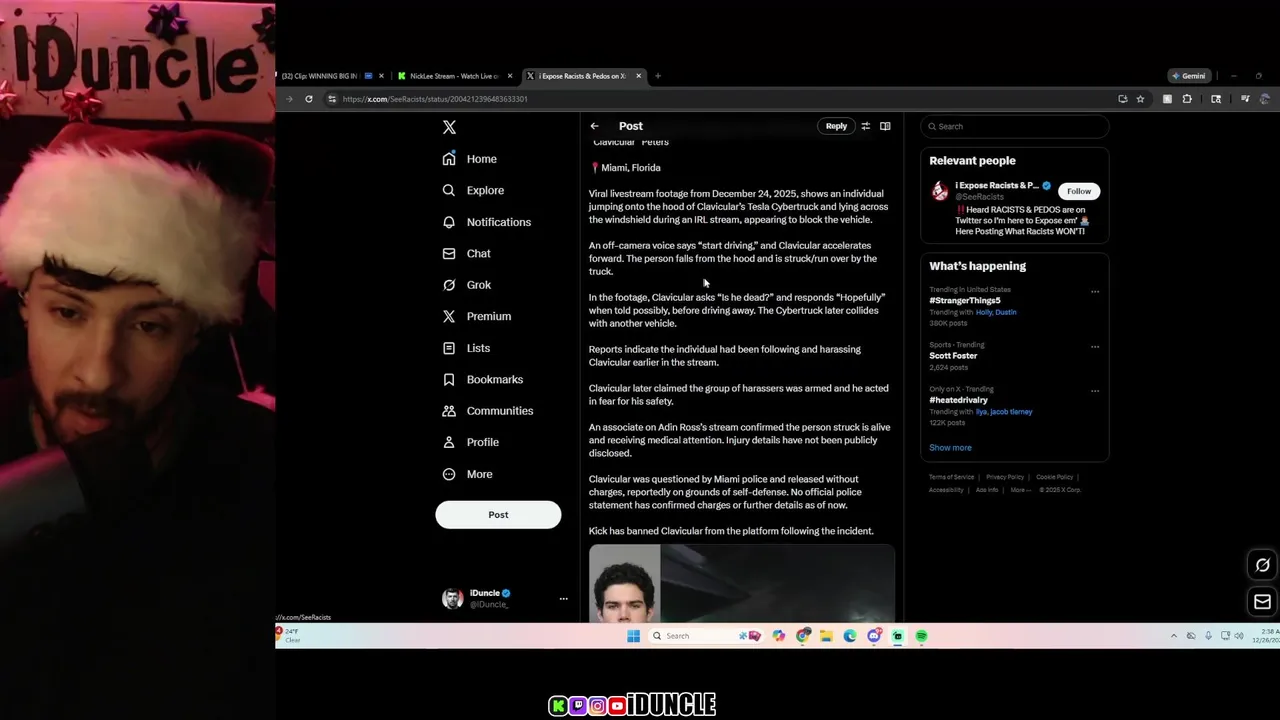Screen dimensions: 1280x720
Task: Open options for #heatedrivalry trend
Action: point(1095,391)
